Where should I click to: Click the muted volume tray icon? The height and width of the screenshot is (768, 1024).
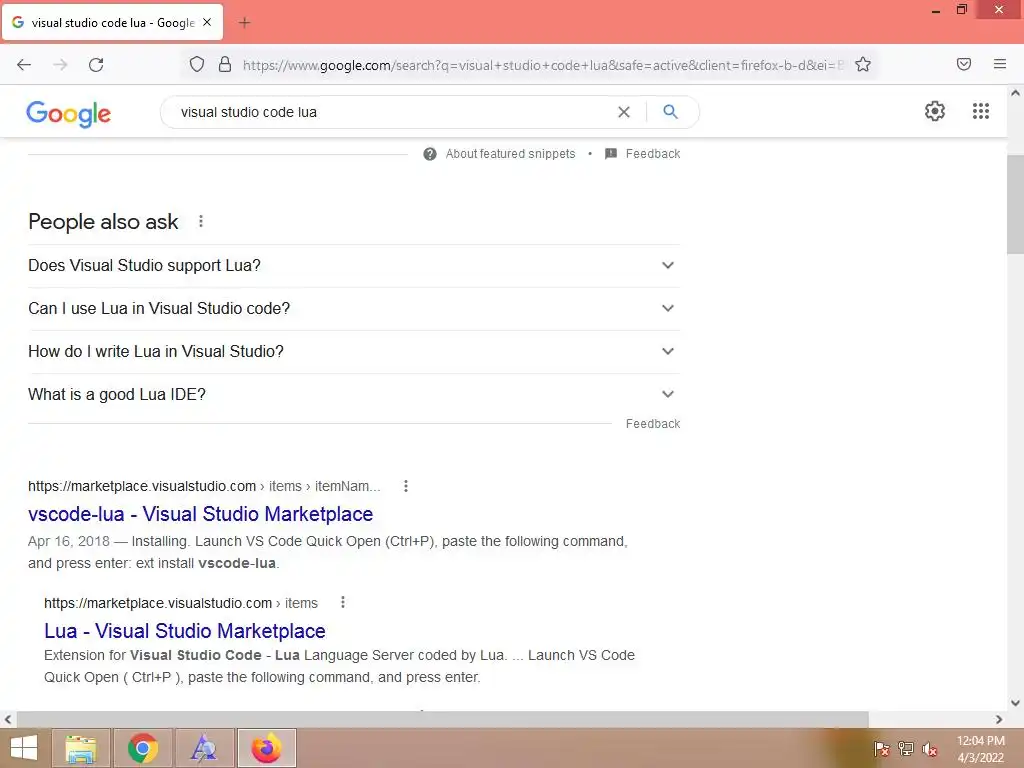click(x=930, y=749)
